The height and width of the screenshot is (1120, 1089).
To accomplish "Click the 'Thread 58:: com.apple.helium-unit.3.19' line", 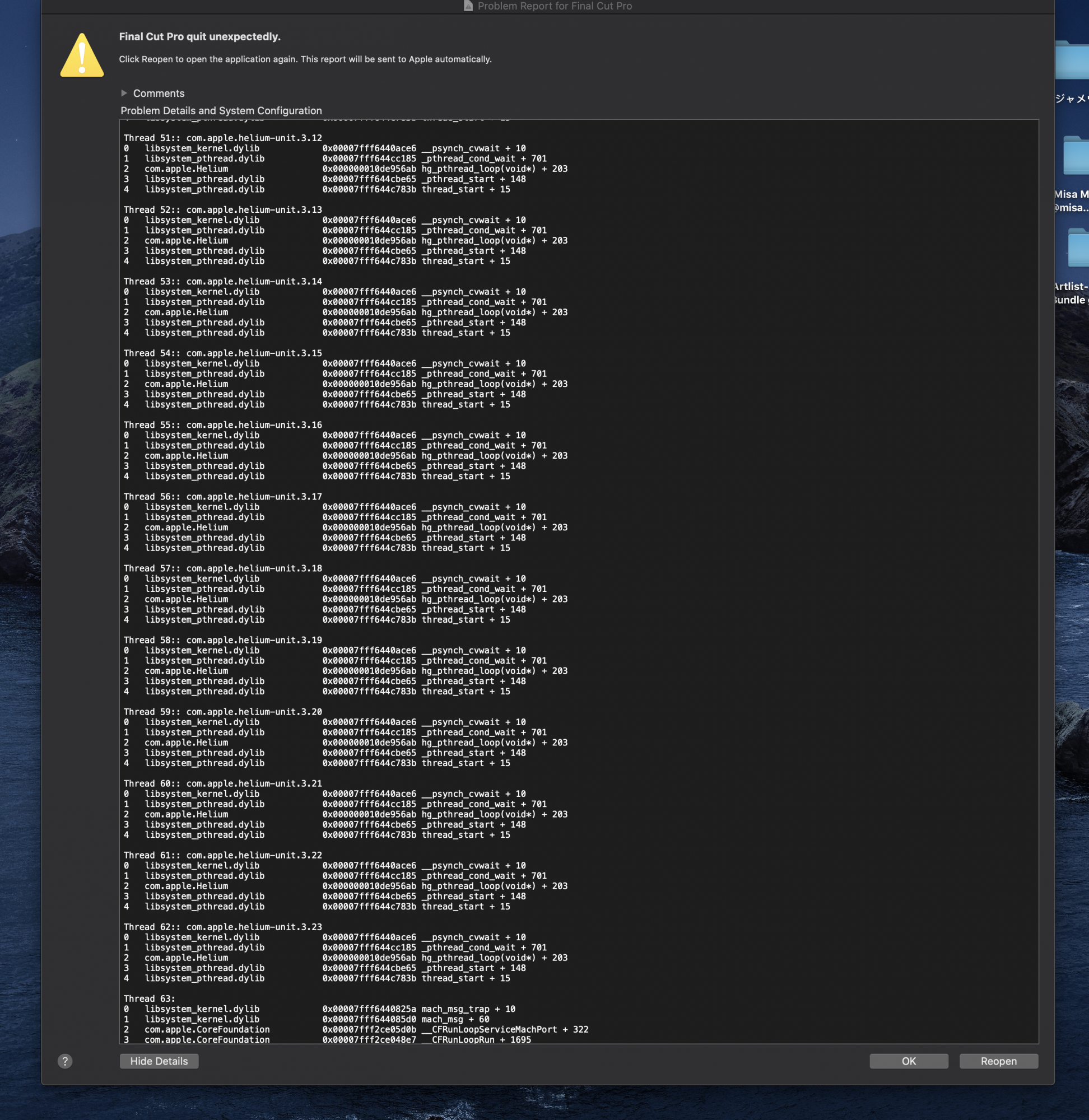I will coord(222,640).
